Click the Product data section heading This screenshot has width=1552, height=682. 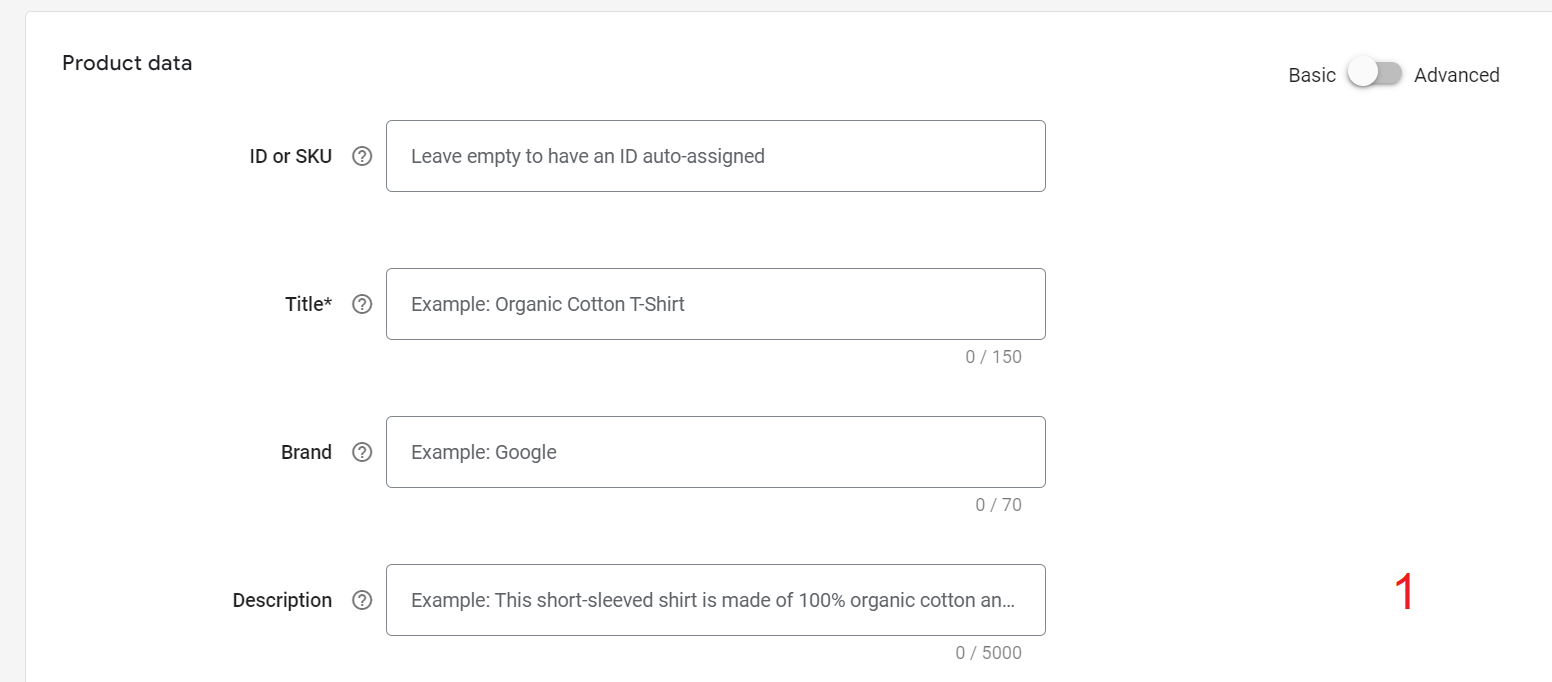pyautogui.click(x=127, y=63)
